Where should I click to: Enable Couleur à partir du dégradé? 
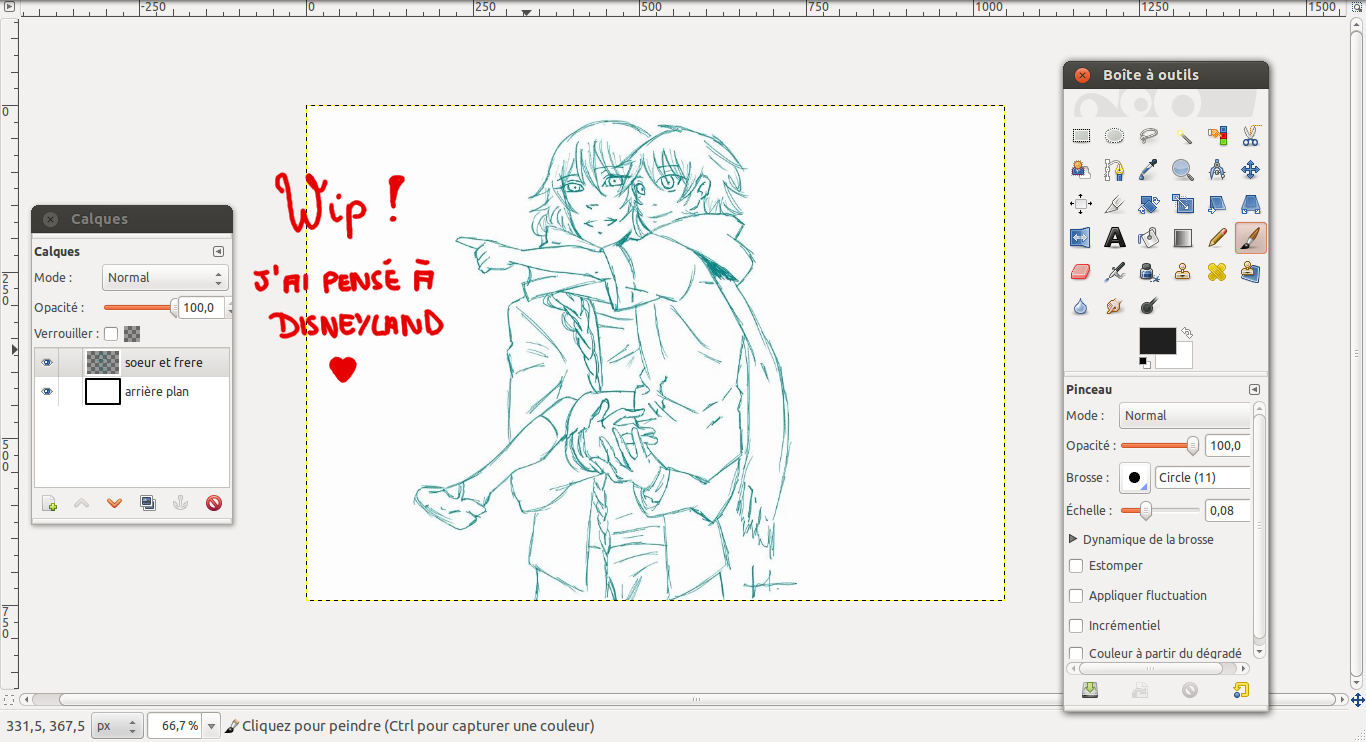(x=1076, y=654)
